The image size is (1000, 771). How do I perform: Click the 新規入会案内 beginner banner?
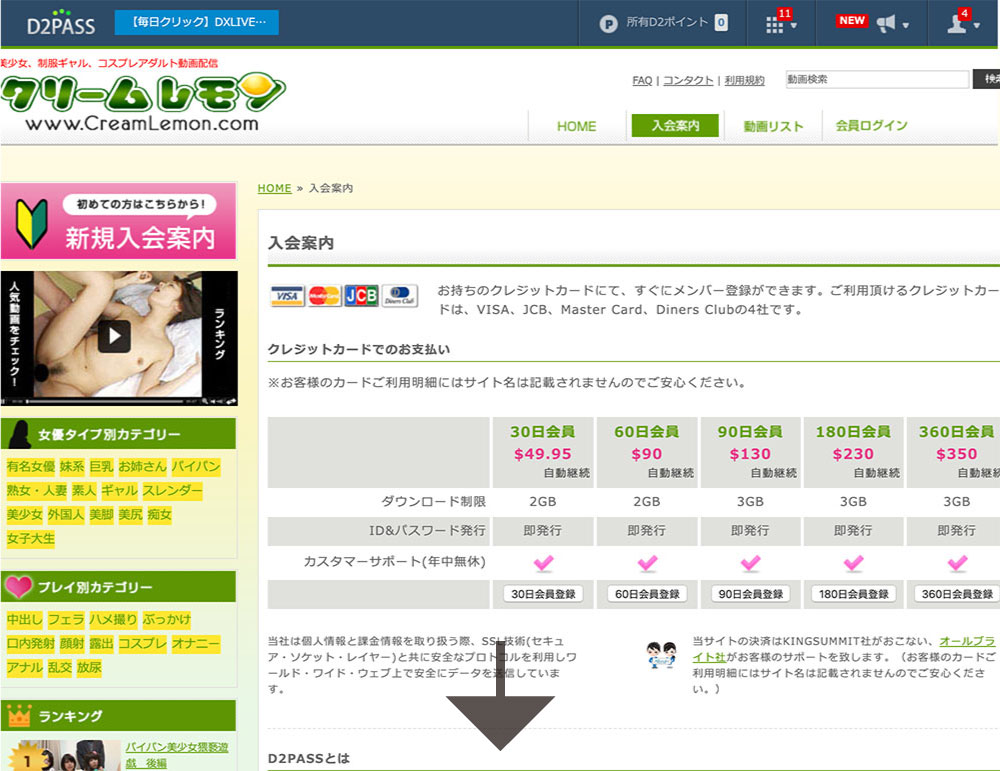(119, 221)
